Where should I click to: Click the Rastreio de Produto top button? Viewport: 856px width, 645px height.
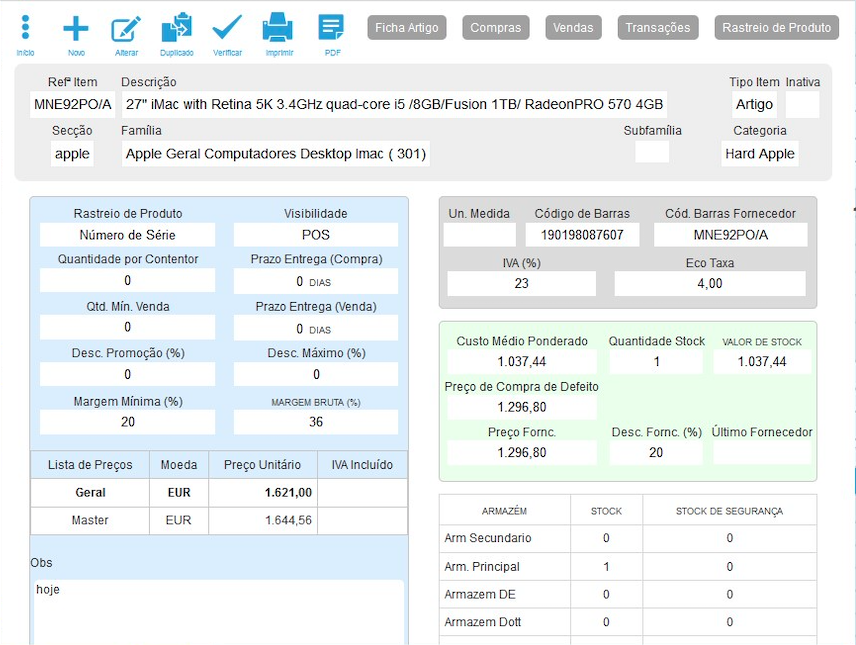click(776, 27)
